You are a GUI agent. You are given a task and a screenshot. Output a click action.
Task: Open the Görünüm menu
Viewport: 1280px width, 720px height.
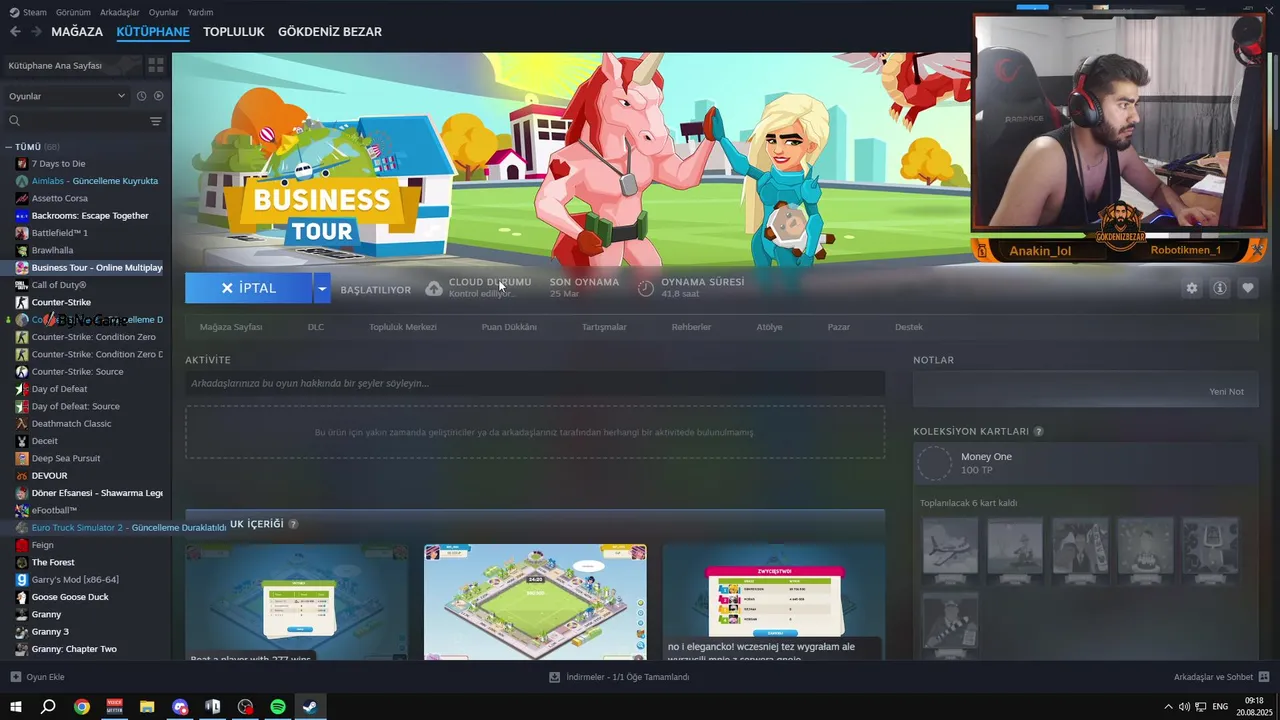click(73, 12)
